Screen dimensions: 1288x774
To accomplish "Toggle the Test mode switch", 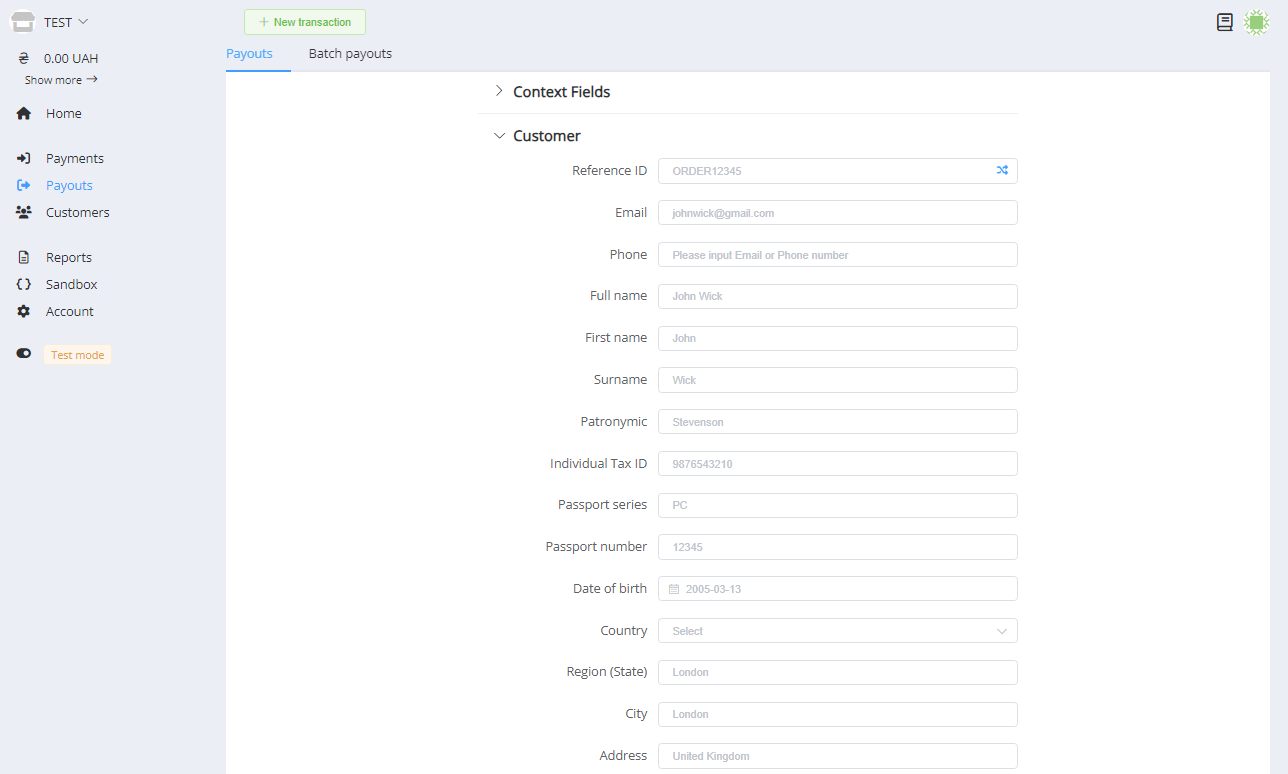I will [24, 354].
